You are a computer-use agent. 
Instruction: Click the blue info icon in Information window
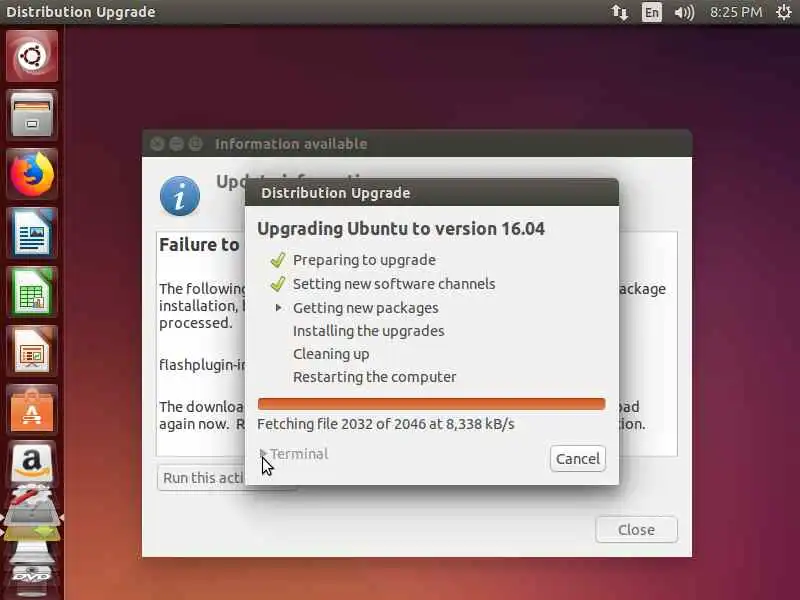coord(180,196)
